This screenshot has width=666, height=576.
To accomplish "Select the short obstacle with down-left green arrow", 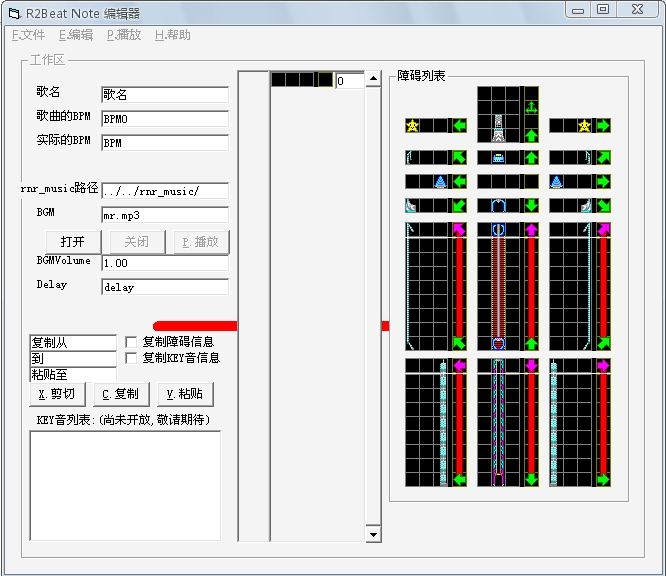I will (436, 206).
